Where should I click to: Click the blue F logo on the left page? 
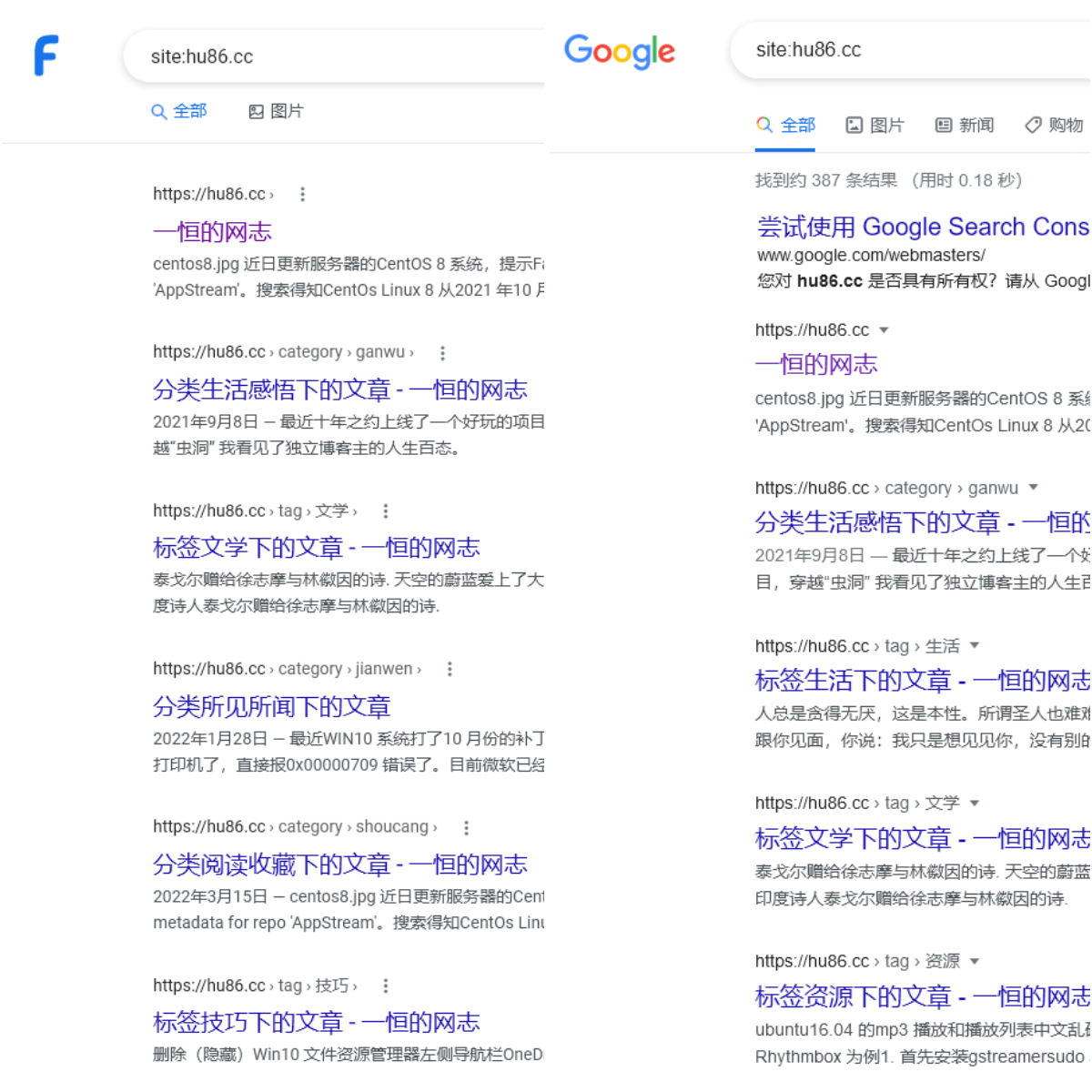[x=46, y=56]
